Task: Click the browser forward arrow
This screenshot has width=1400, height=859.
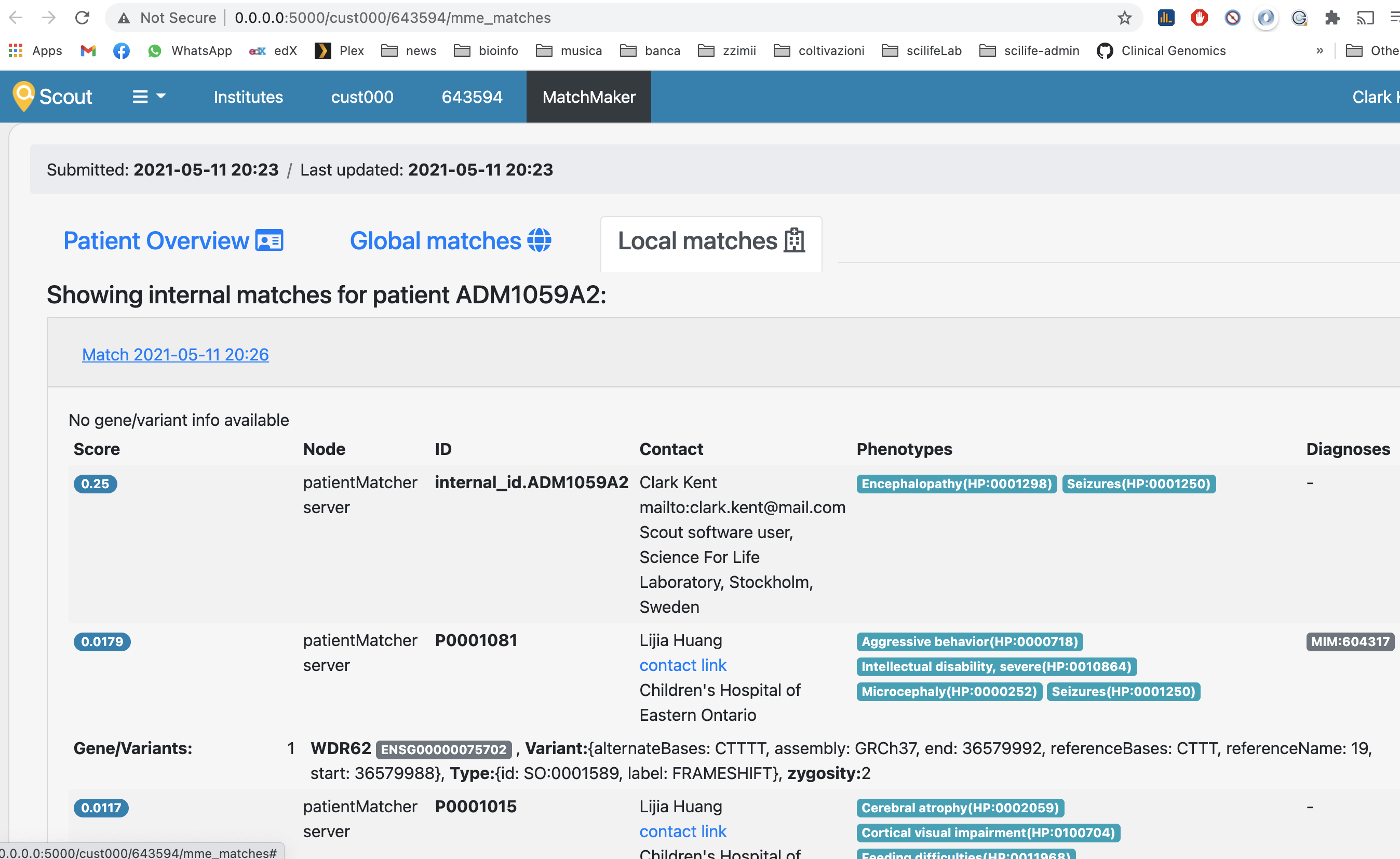Action: tap(49, 18)
